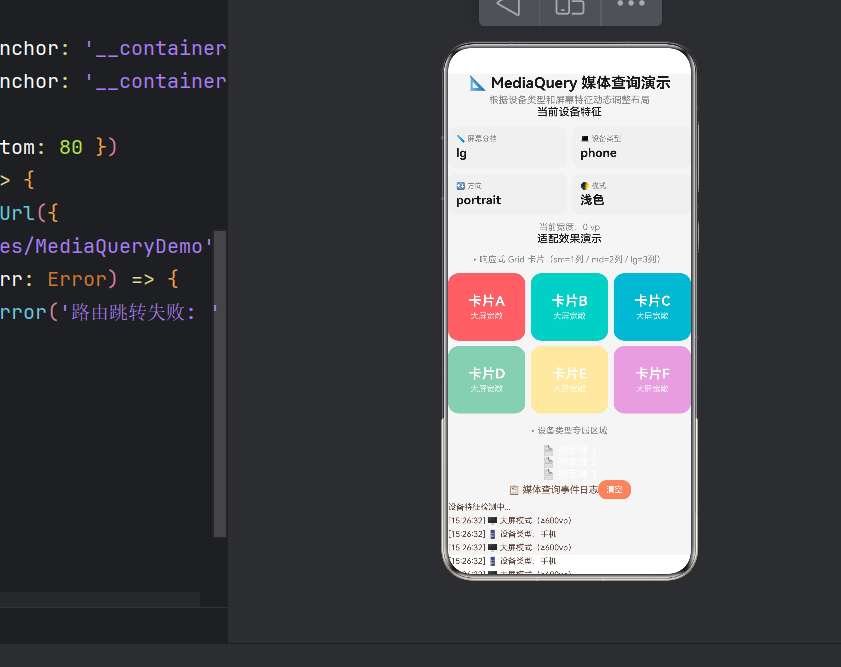Click the document icon of 列表项 3

(x=548, y=474)
